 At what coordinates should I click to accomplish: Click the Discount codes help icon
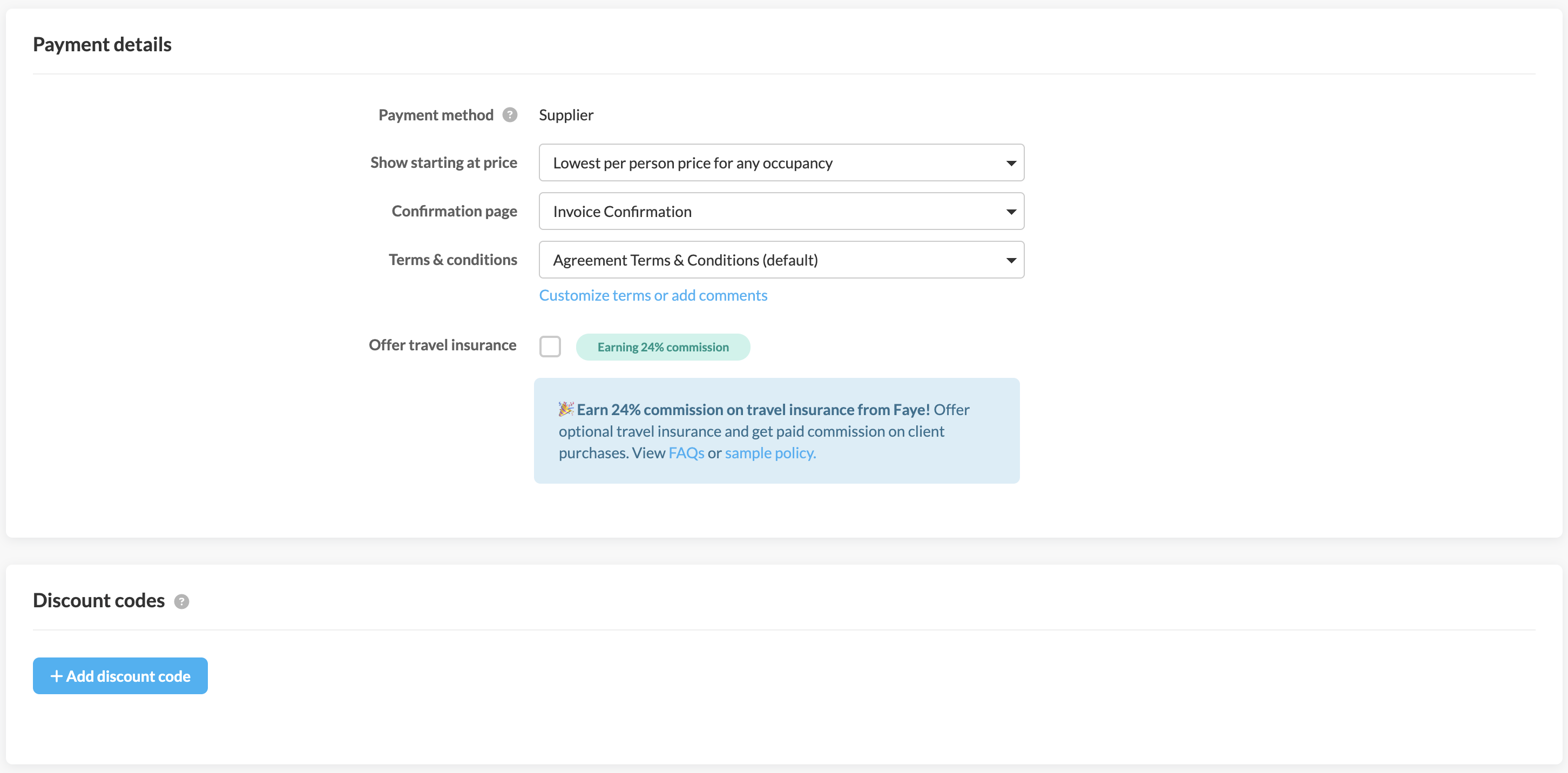click(x=181, y=601)
